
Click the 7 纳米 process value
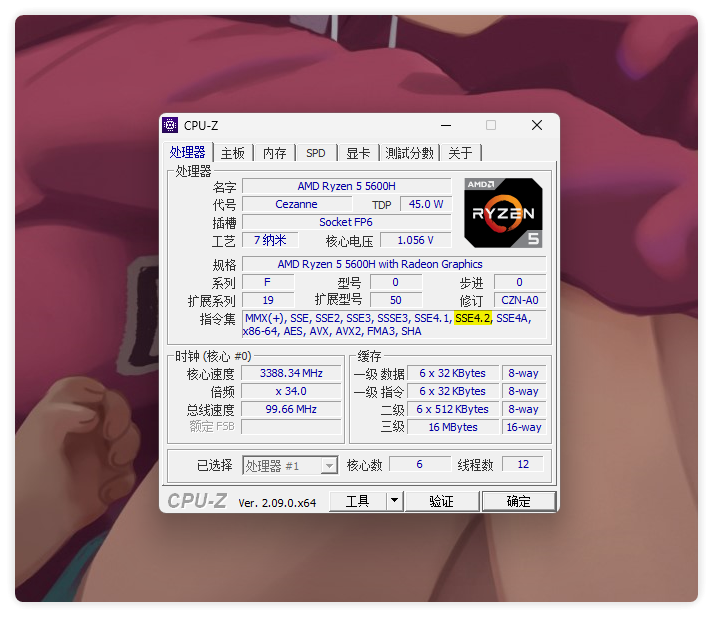point(270,240)
